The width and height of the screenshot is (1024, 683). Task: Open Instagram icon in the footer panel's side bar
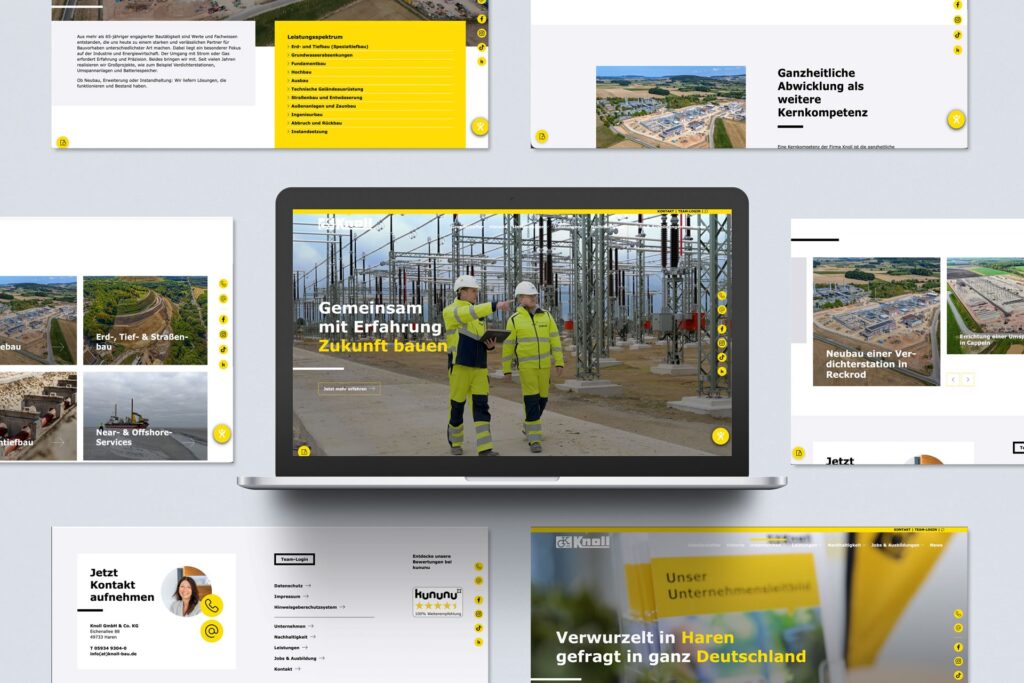click(479, 614)
